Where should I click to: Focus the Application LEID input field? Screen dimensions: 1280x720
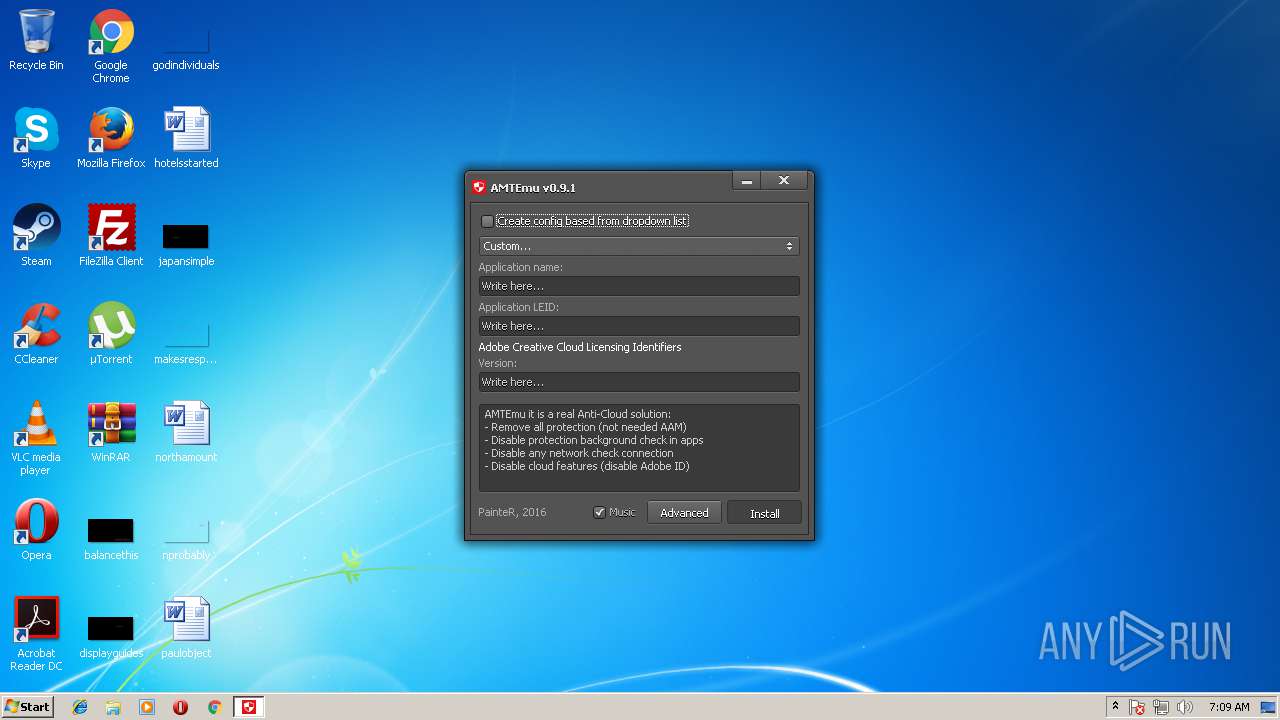638,326
